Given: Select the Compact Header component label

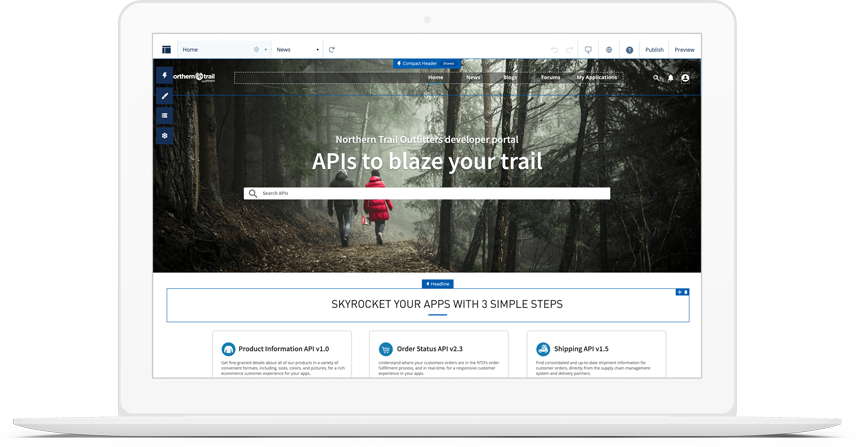Looking at the screenshot, I should [x=427, y=63].
